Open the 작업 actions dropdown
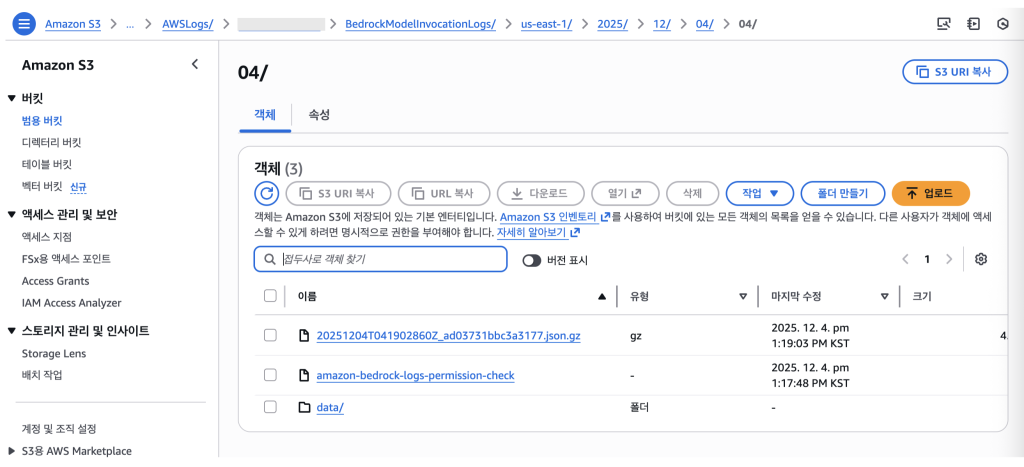This screenshot has width=1024, height=467. tap(760, 193)
